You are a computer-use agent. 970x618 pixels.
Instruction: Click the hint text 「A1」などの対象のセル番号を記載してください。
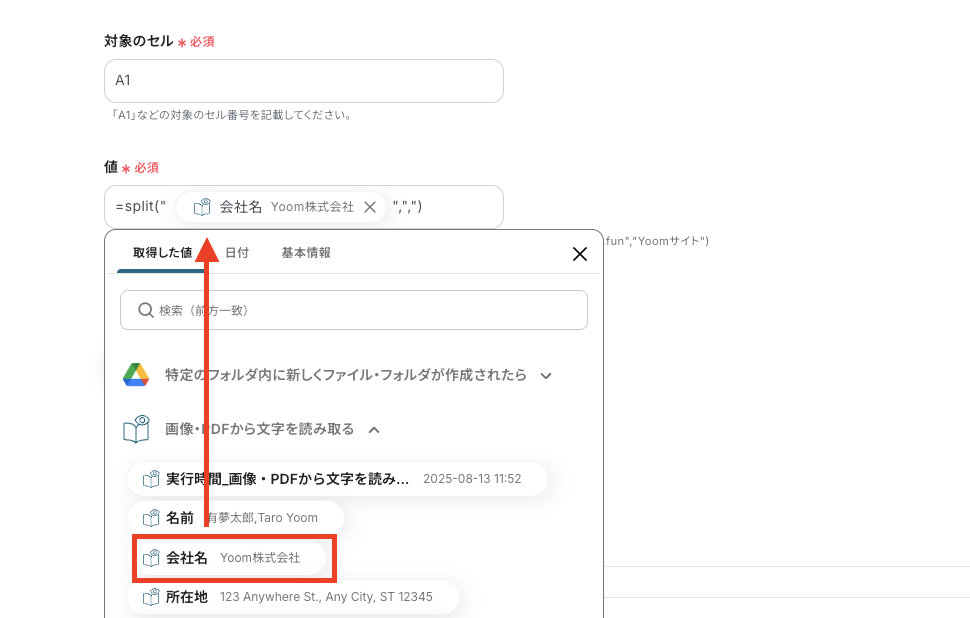[x=230, y=115]
